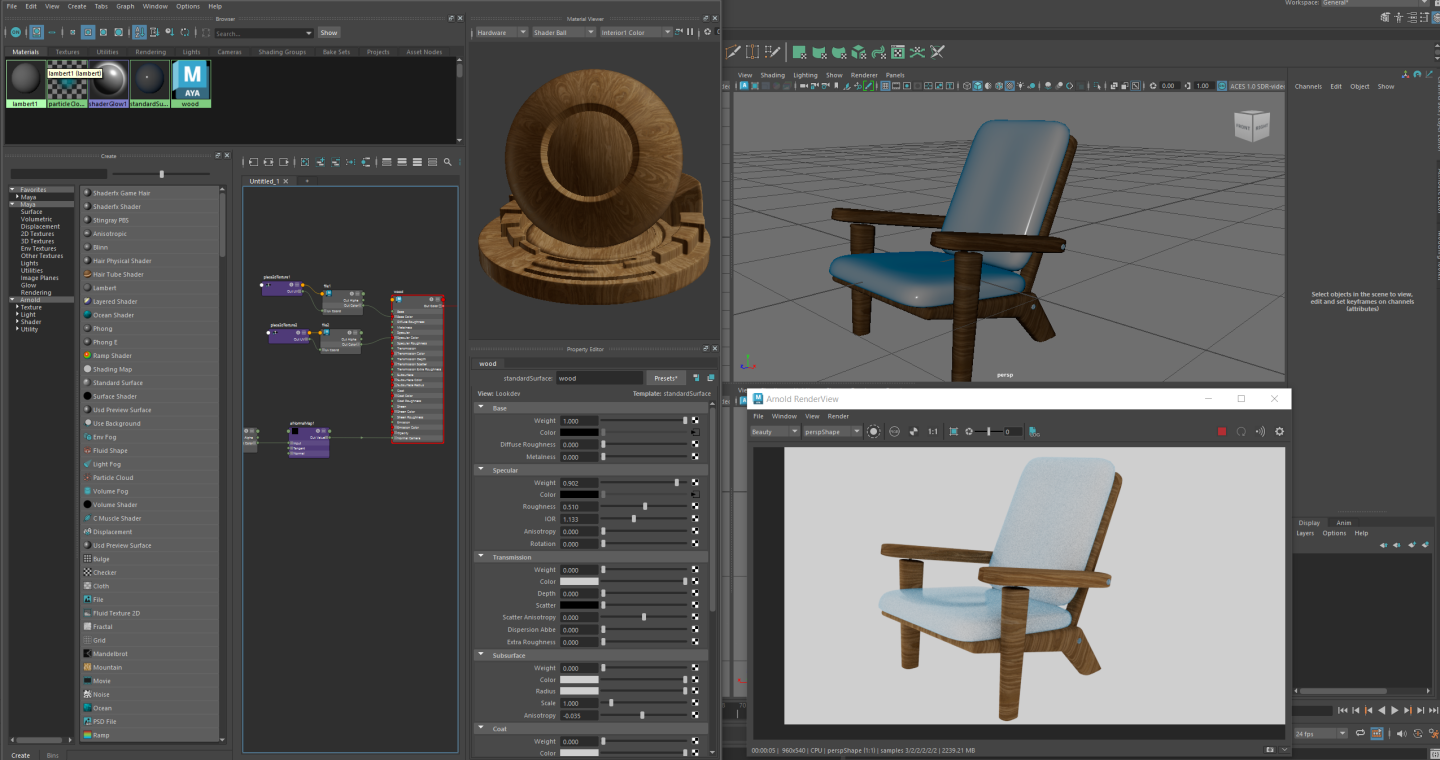Click the Presets* button in Property Editor
1440x760 pixels.
(x=665, y=378)
